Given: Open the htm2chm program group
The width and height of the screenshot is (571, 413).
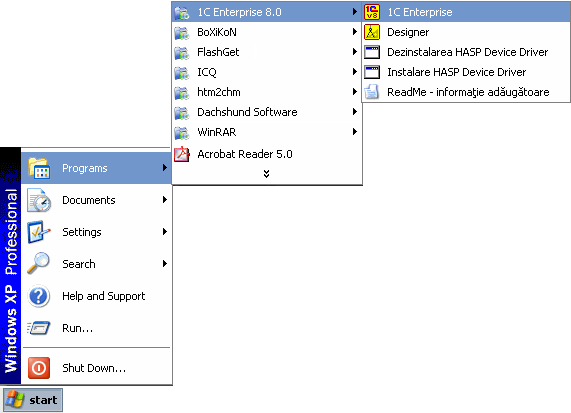Looking at the screenshot, I should [267, 92].
